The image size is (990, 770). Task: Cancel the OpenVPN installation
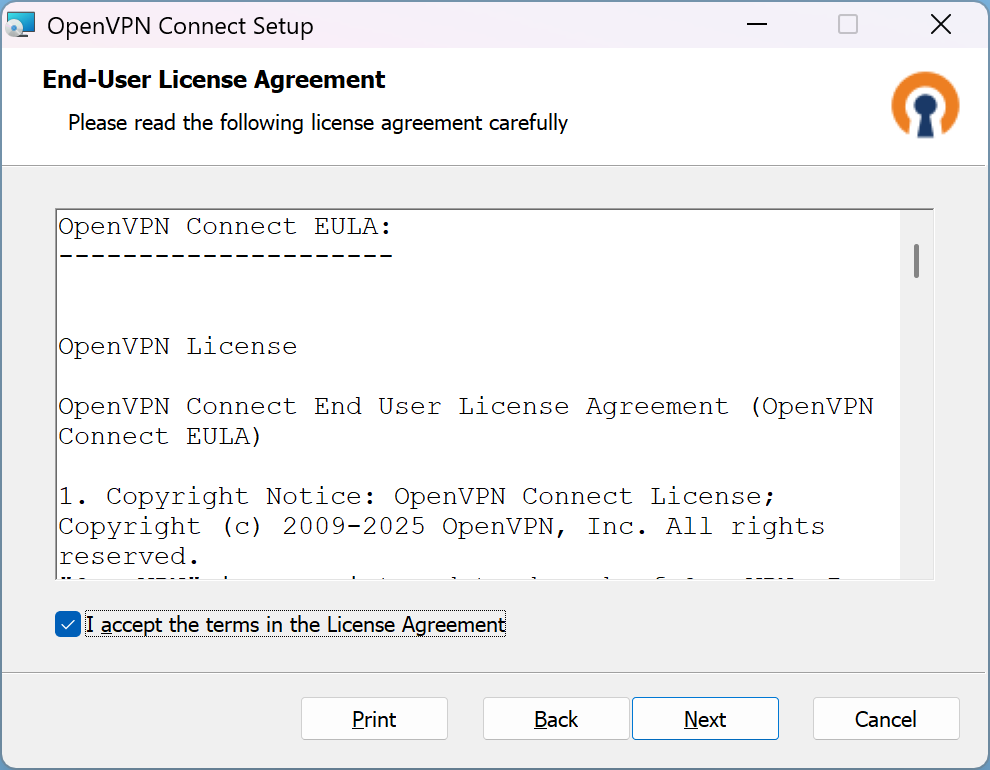coord(886,719)
